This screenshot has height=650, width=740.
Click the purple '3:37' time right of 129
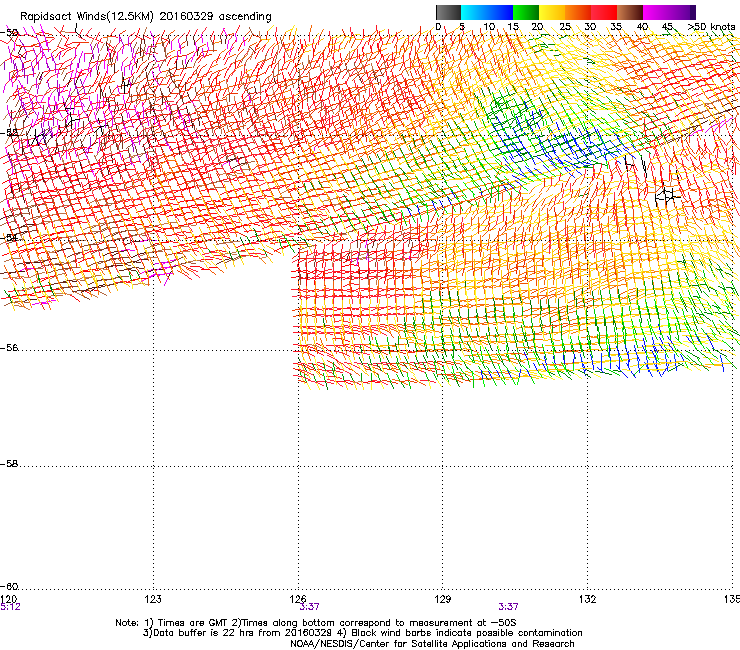tap(508, 607)
